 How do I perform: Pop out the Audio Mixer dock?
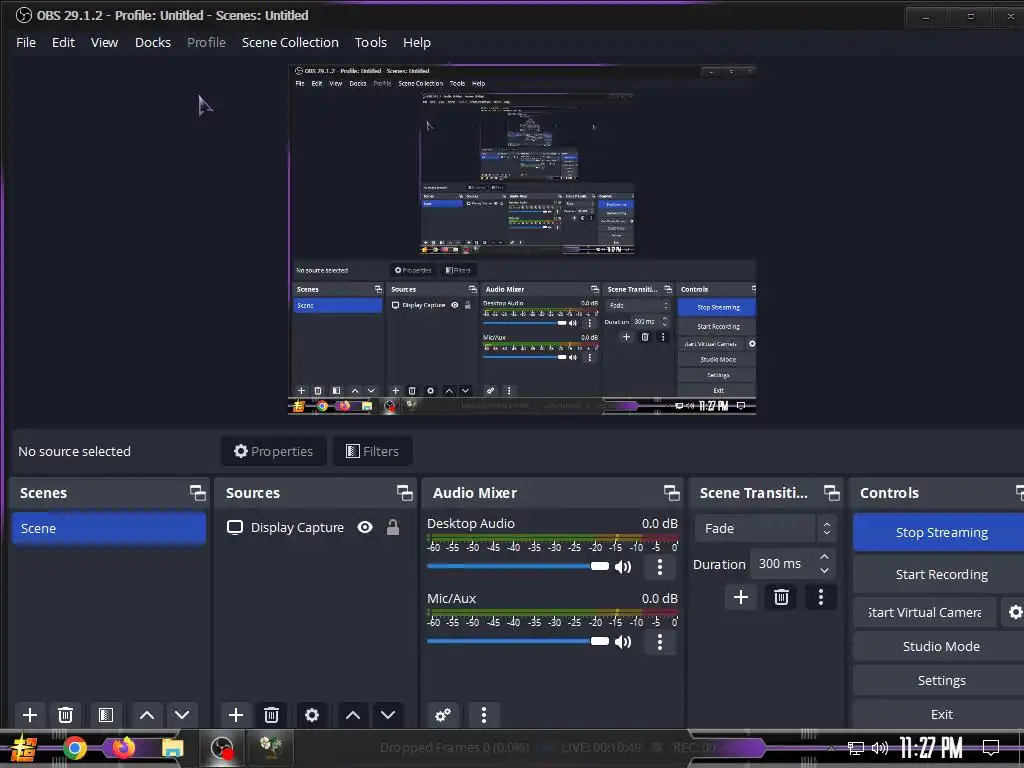[672, 493]
